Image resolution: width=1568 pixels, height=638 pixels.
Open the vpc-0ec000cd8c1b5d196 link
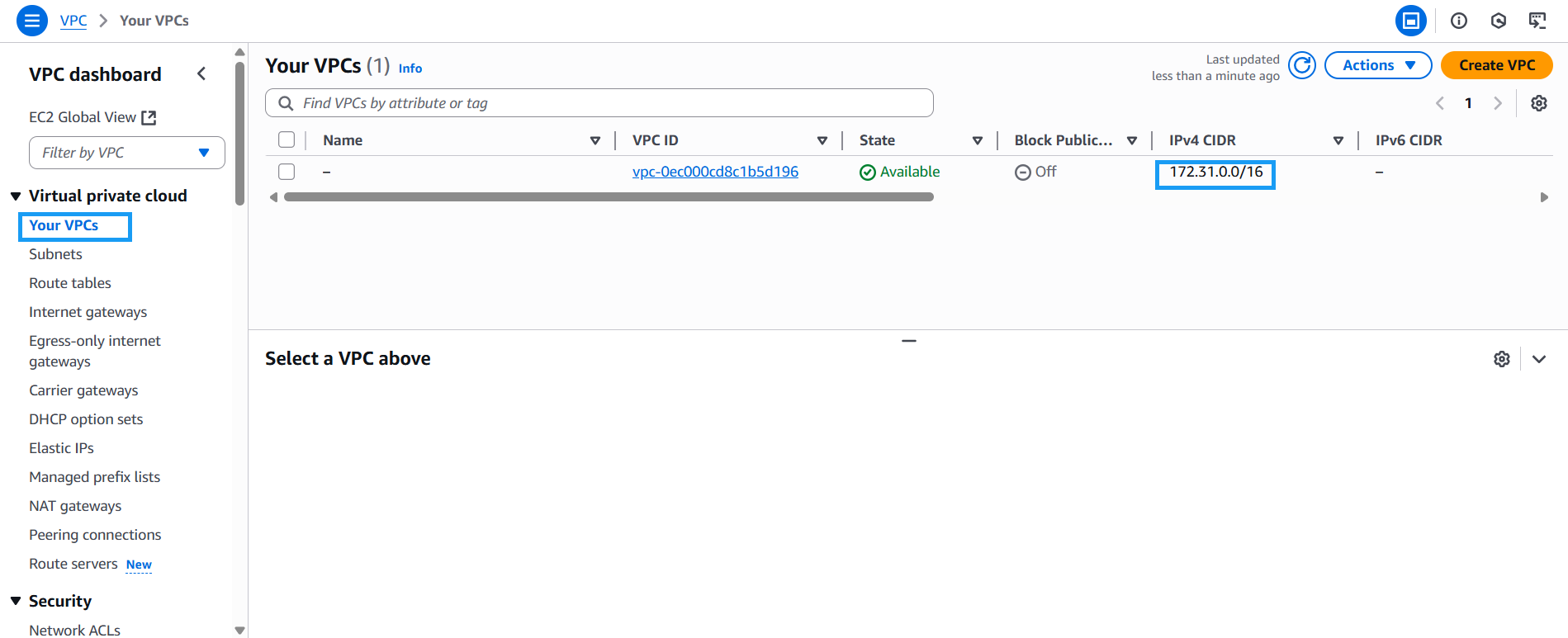pos(715,172)
